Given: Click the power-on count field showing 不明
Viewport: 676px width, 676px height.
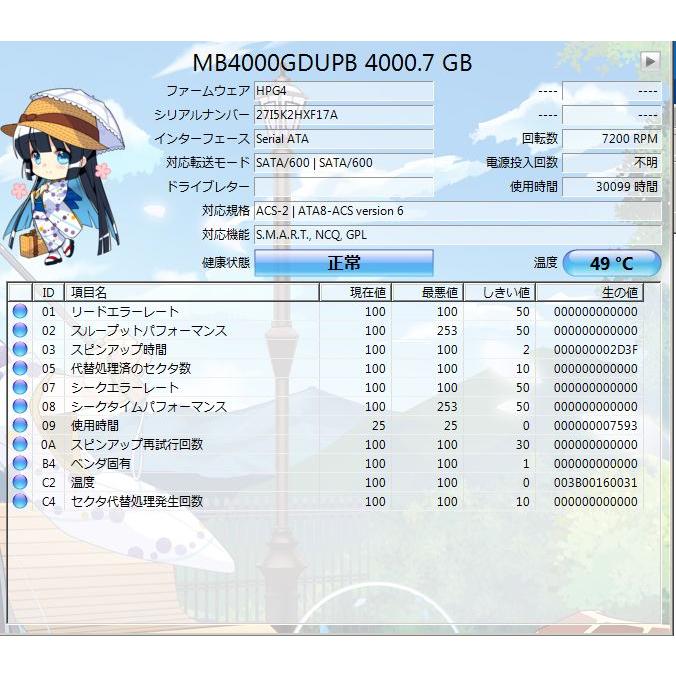Looking at the screenshot, I should click(612, 163).
